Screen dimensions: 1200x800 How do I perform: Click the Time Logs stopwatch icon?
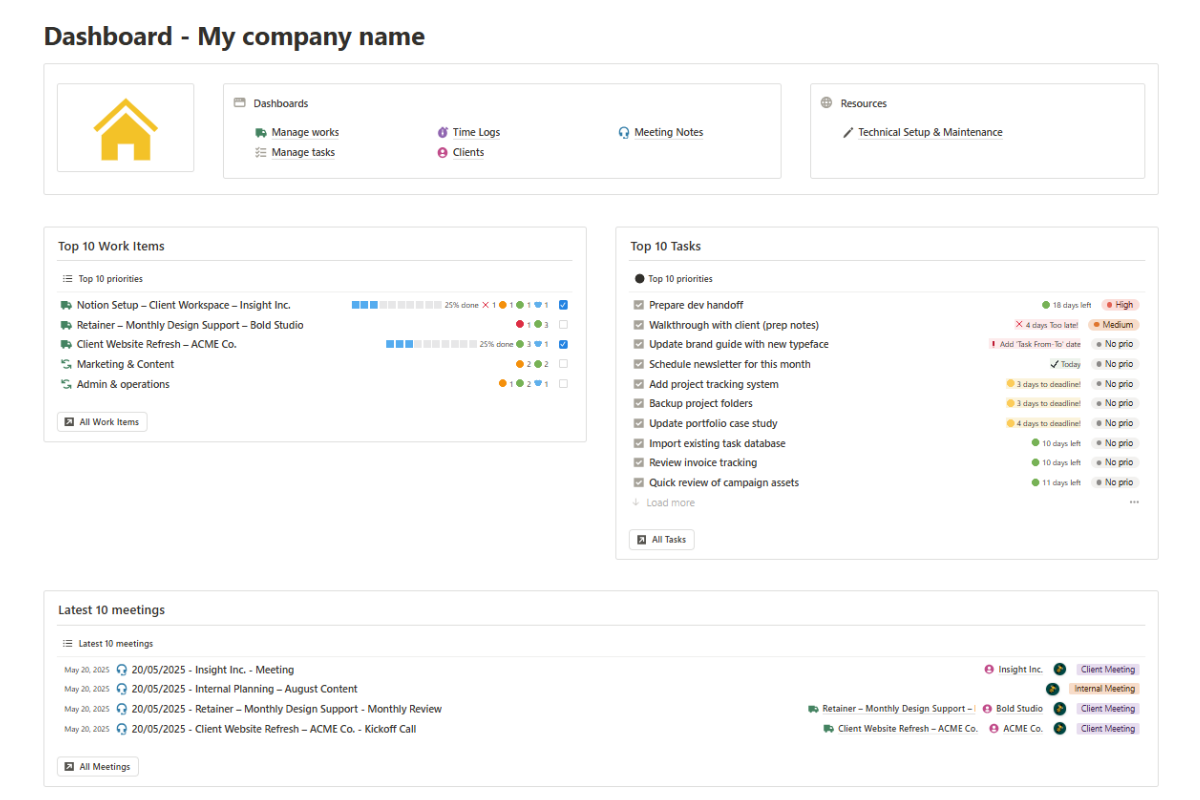pyautogui.click(x=443, y=132)
